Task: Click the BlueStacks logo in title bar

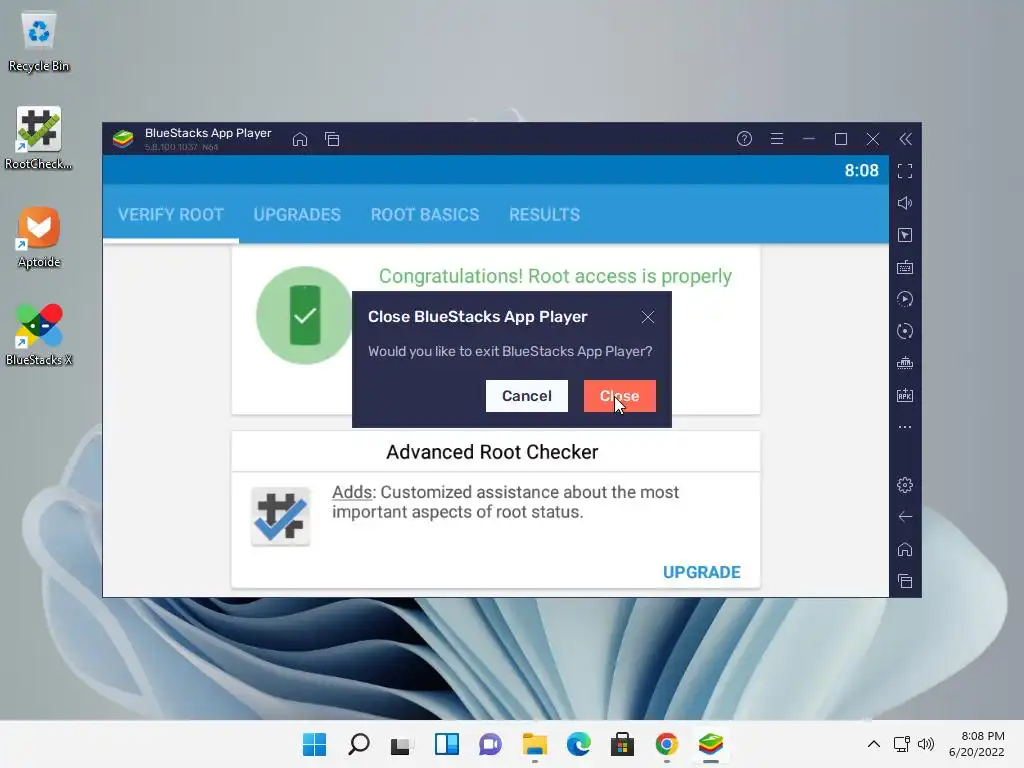Action: click(123, 138)
